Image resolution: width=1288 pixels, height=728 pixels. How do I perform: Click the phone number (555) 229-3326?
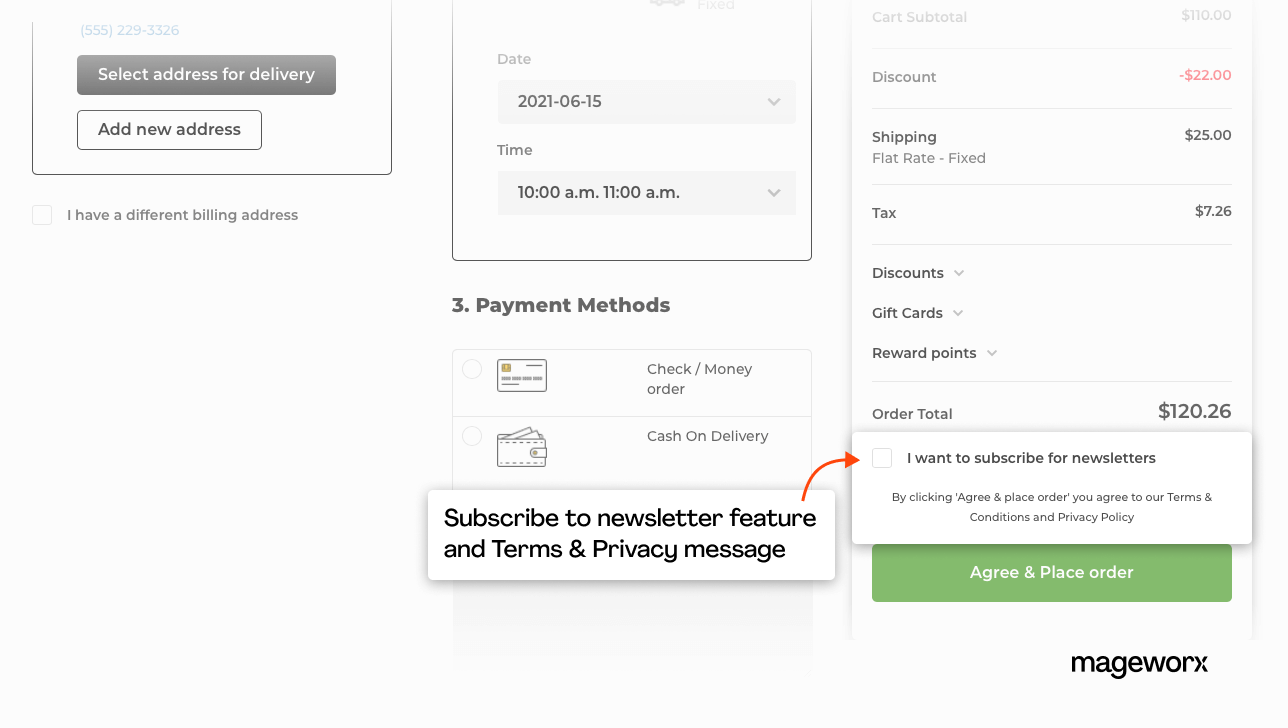click(129, 30)
